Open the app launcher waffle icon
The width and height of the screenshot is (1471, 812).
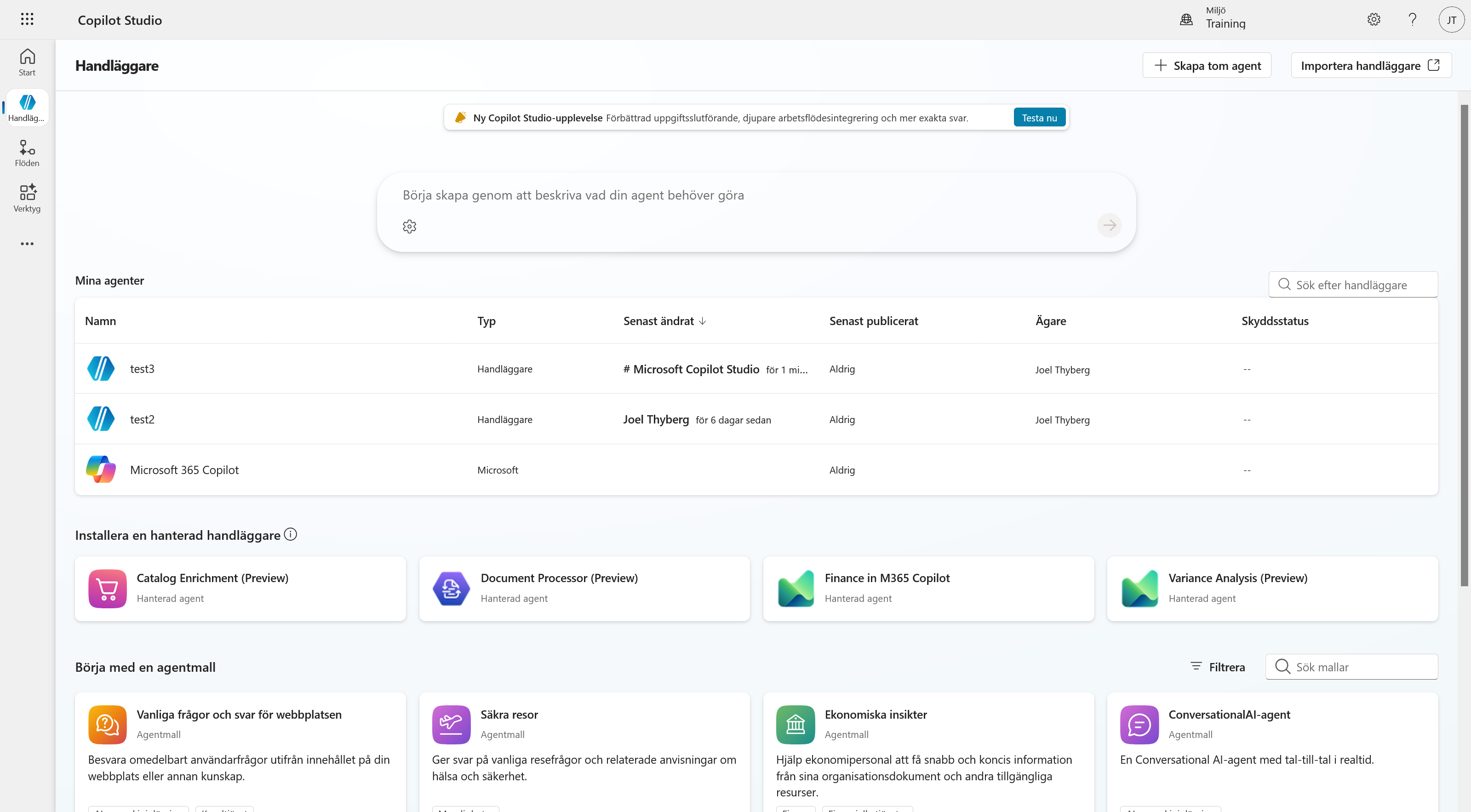click(27, 19)
